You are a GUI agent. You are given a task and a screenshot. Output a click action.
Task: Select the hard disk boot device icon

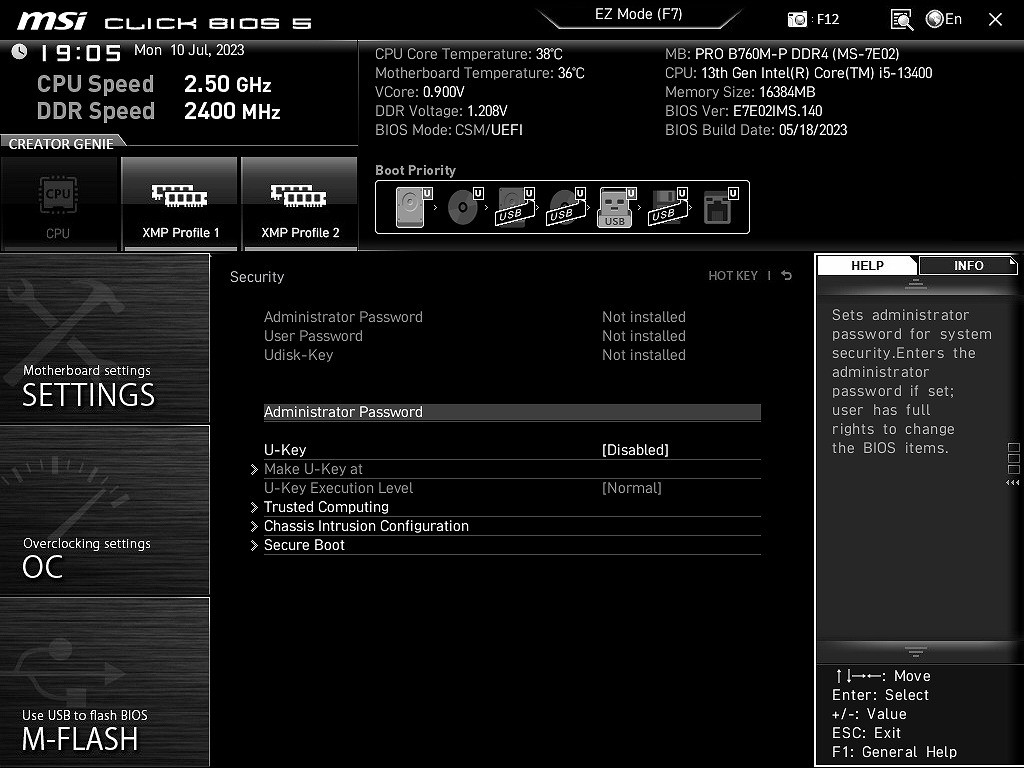click(x=409, y=208)
